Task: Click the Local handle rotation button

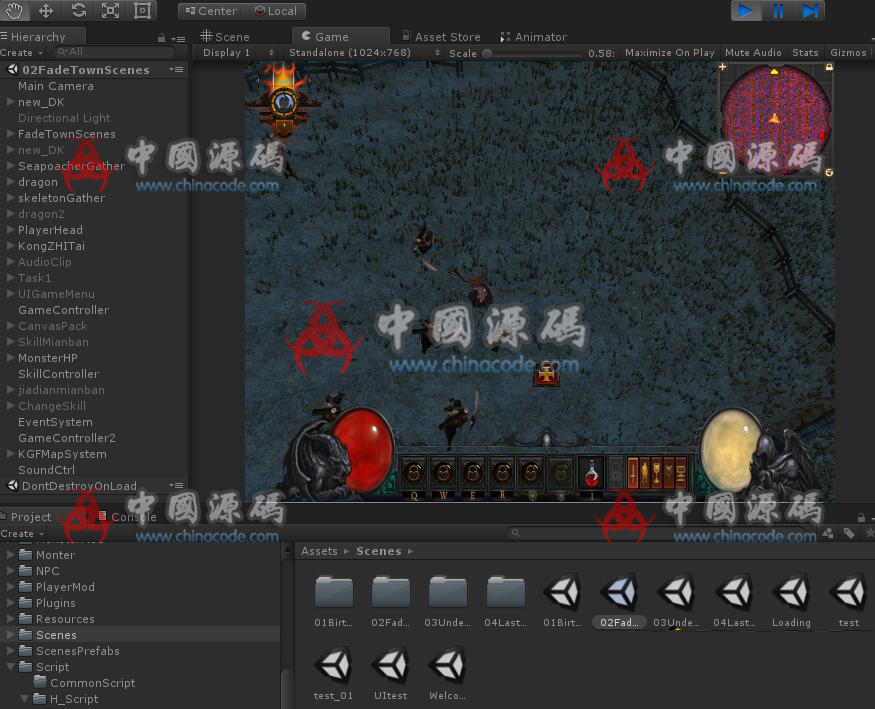Action: tap(275, 11)
